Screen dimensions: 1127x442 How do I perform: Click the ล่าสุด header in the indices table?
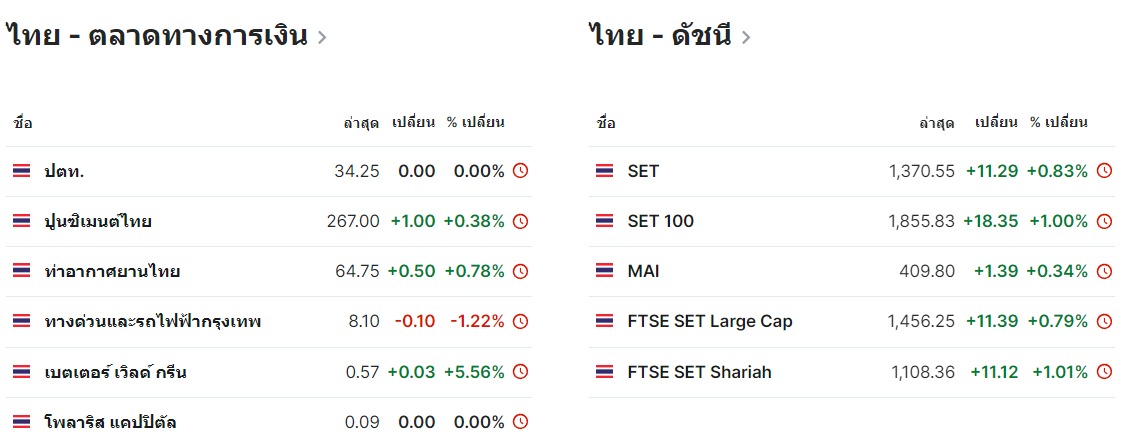click(936, 123)
